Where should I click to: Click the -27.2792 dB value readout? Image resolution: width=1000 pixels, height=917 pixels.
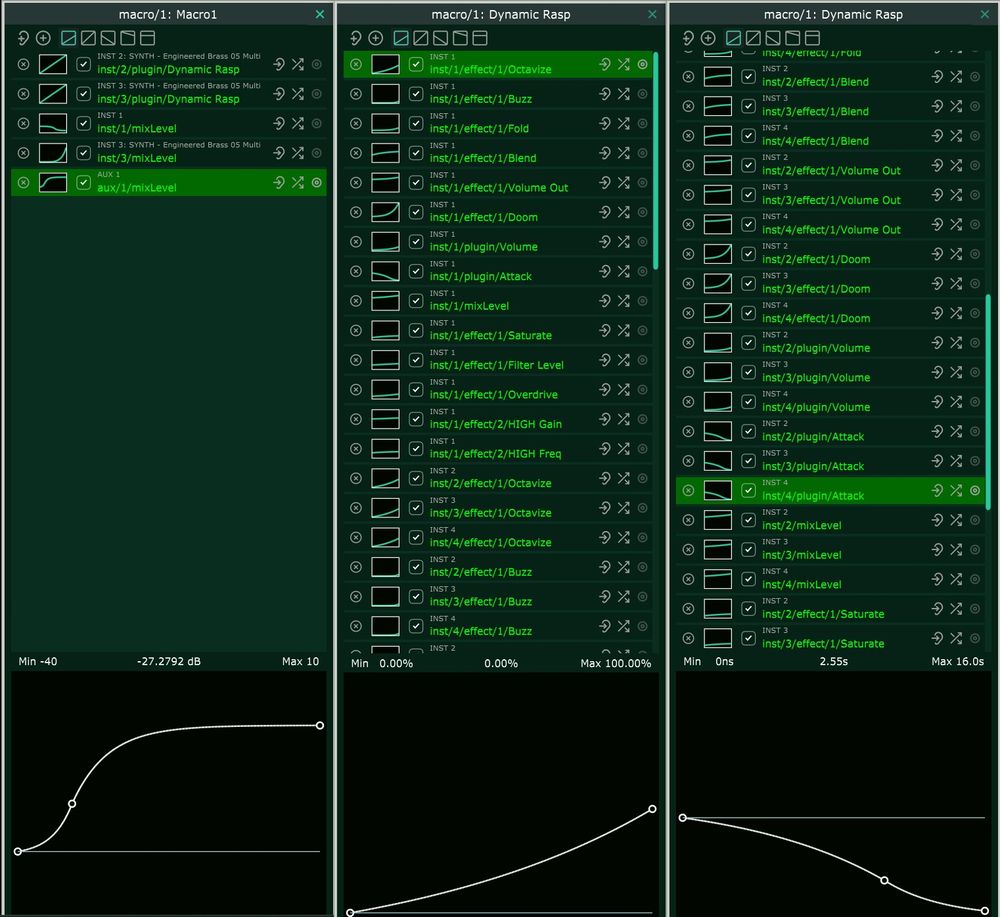pyautogui.click(x=168, y=661)
